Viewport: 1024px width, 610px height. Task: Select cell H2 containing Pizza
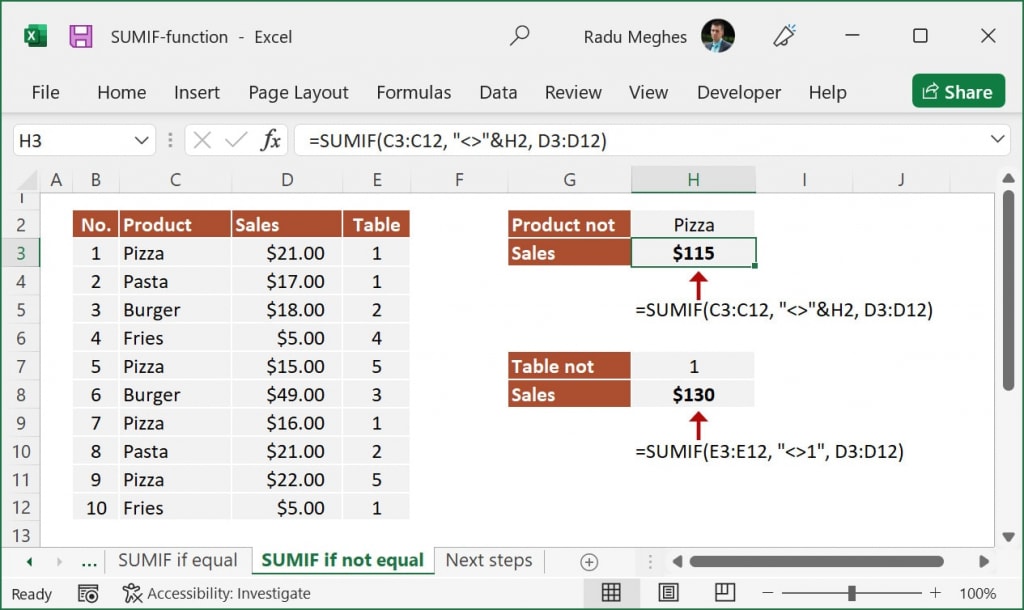pos(693,224)
